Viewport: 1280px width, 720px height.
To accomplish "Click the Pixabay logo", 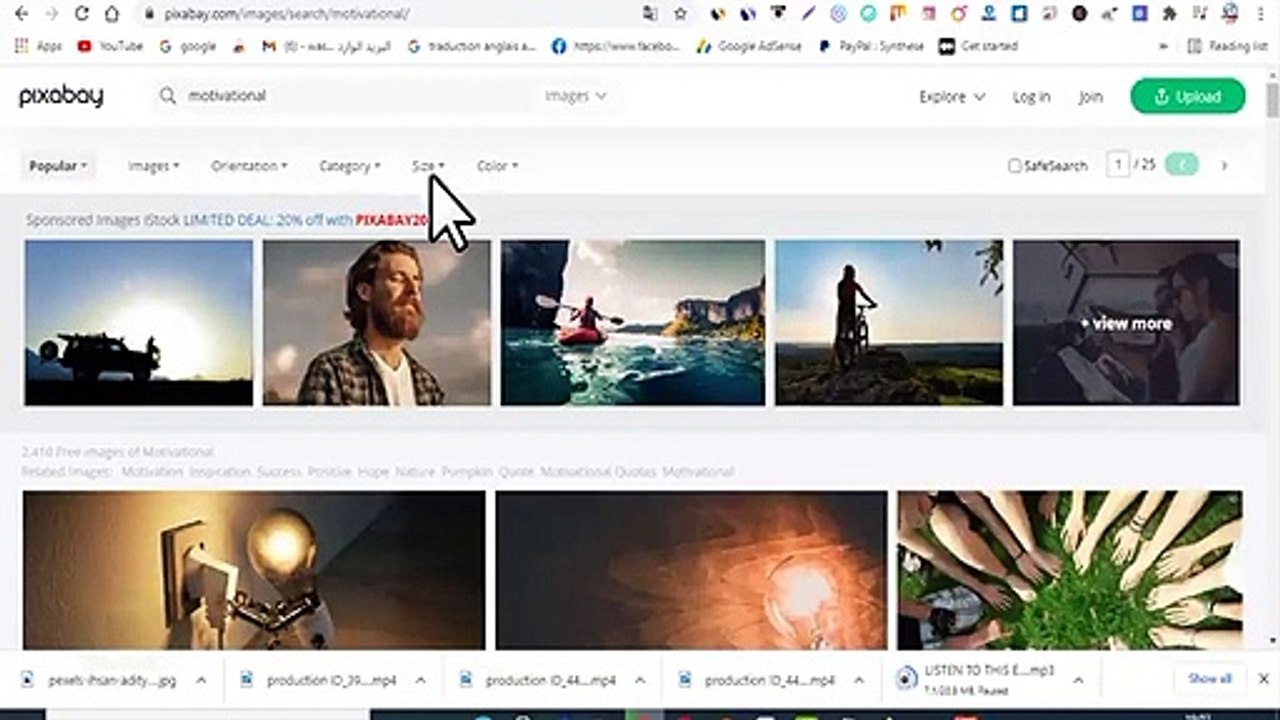I will click(61, 96).
